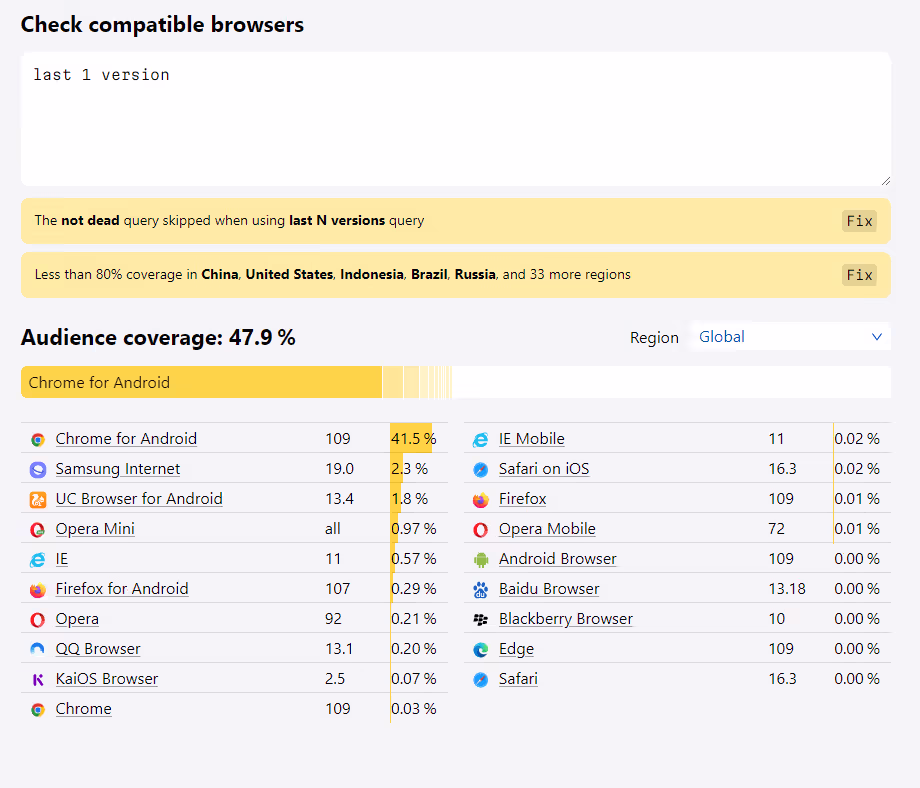The width and height of the screenshot is (920, 788).
Task: Open the Edge link
Action: [516, 649]
